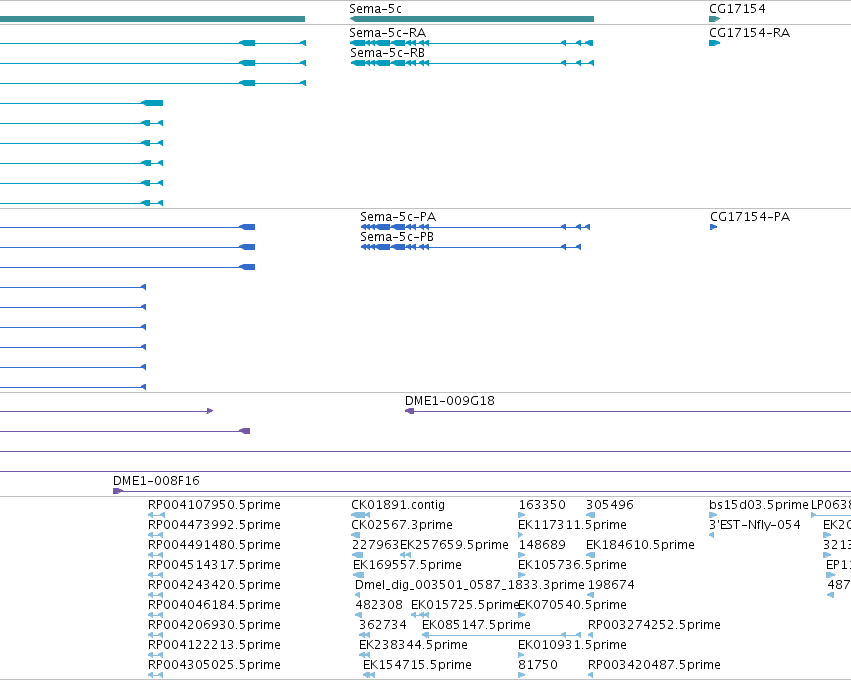Viewport: 851px width, 680px height.
Task: Select the CG17154-RA transcript label
Action: (750, 33)
